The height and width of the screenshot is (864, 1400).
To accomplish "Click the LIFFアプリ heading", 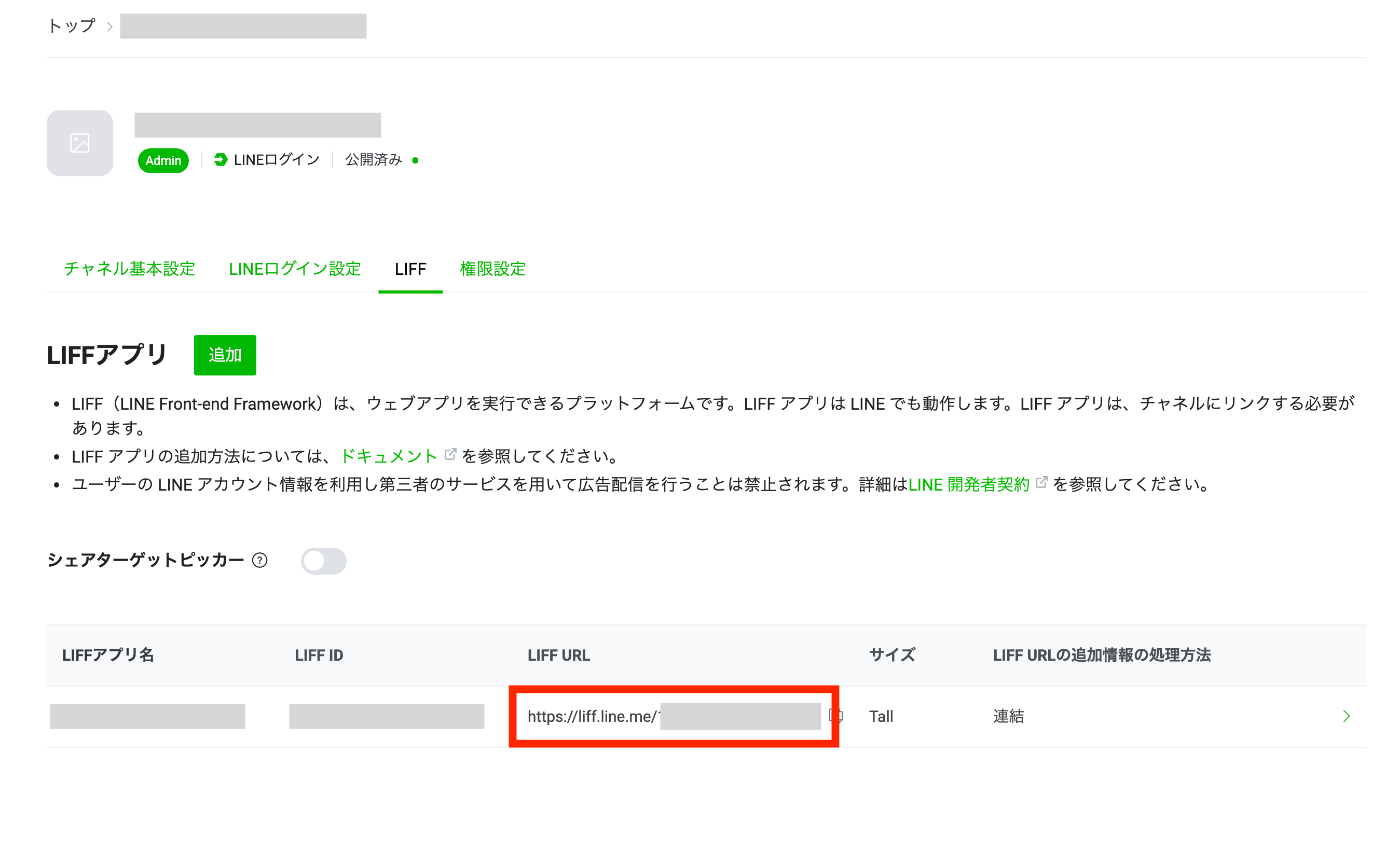I will pyautogui.click(x=108, y=355).
